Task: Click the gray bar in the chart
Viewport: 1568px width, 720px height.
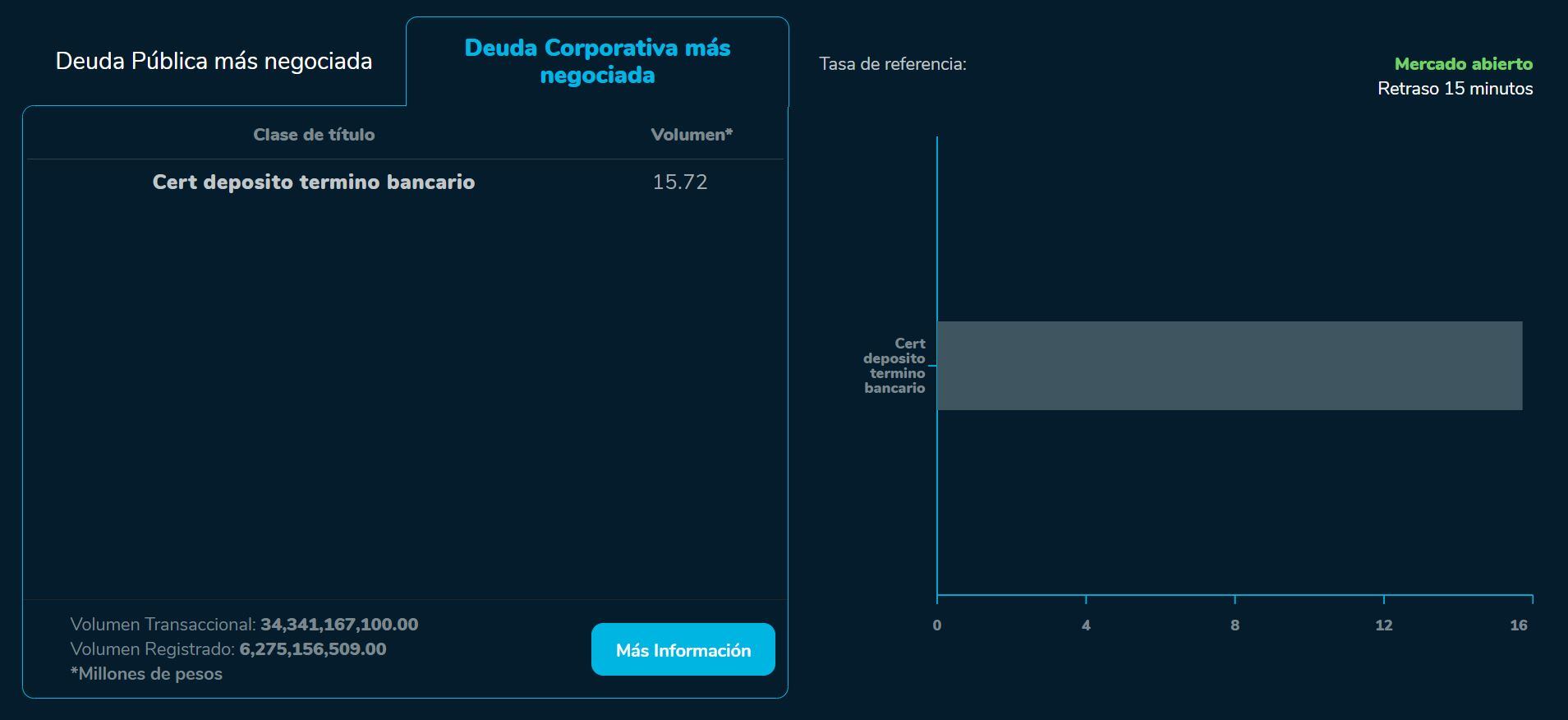Action: coord(1229,366)
